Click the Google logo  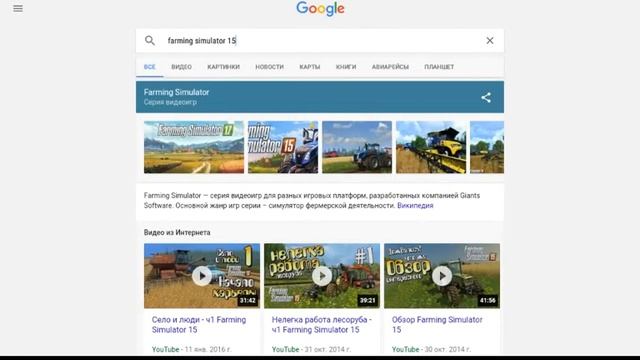click(x=320, y=9)
